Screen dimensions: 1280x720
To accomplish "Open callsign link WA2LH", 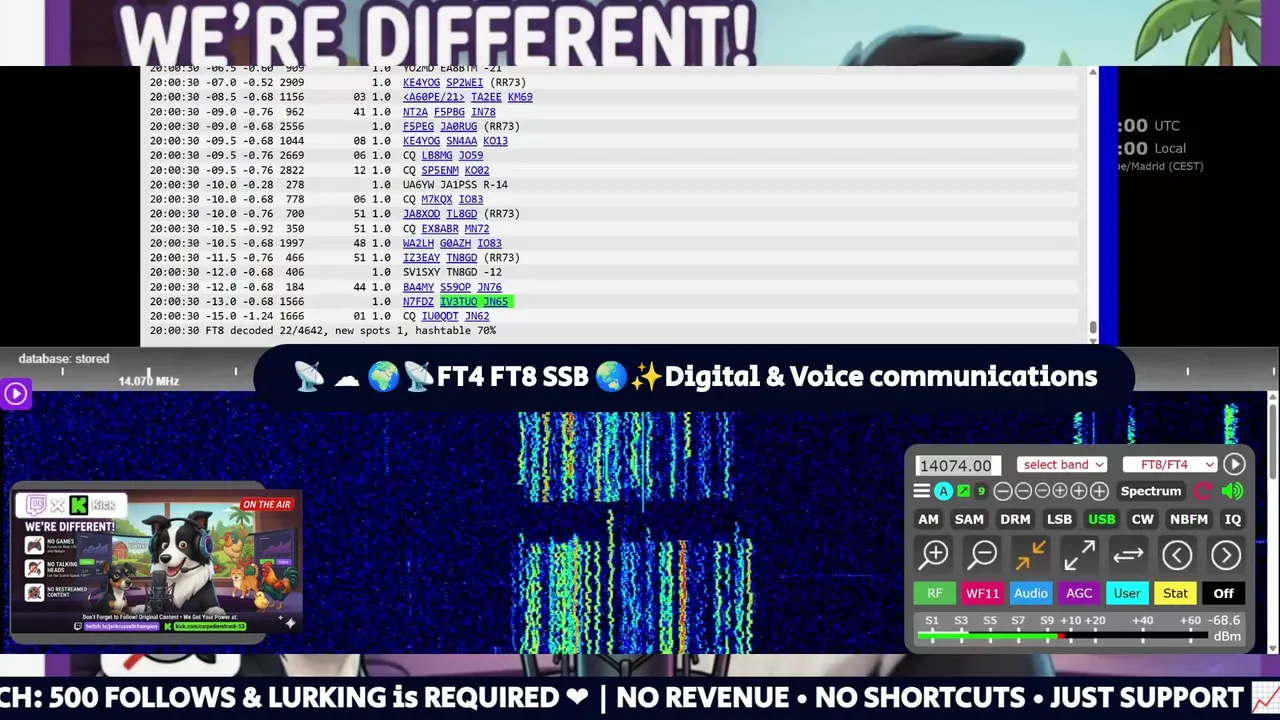I will 418,243.
